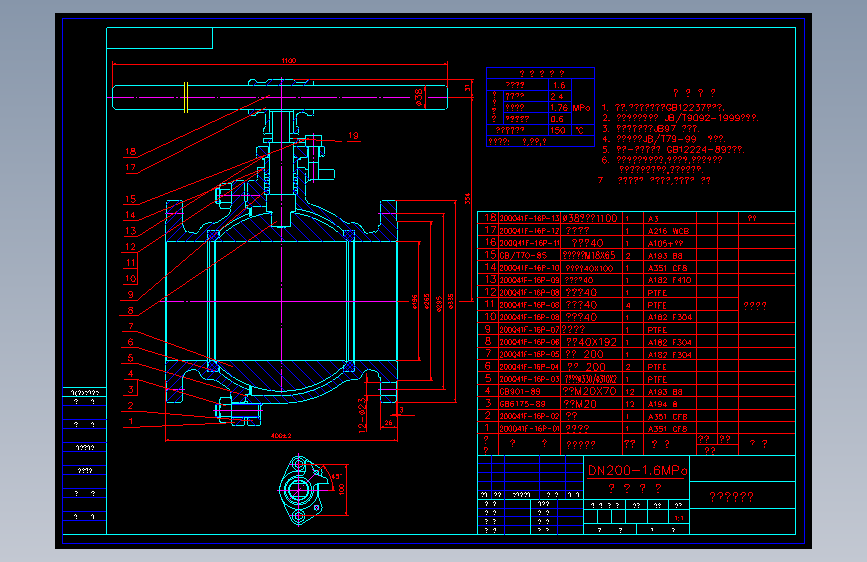Select the 2.4 value in parameter table

coord(557,96)
